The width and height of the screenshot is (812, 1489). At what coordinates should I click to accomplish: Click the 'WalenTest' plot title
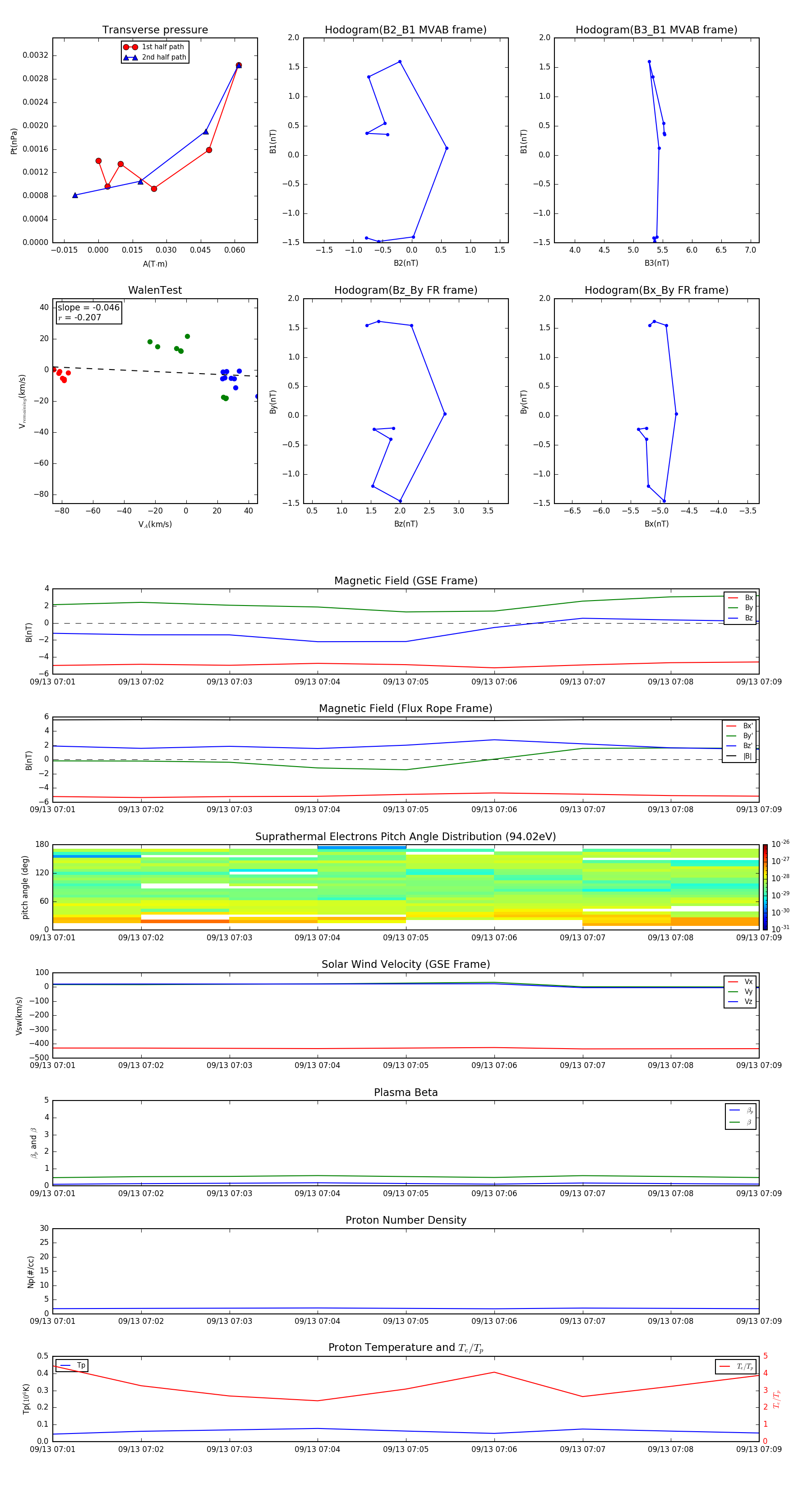click(x=155, y=290)
